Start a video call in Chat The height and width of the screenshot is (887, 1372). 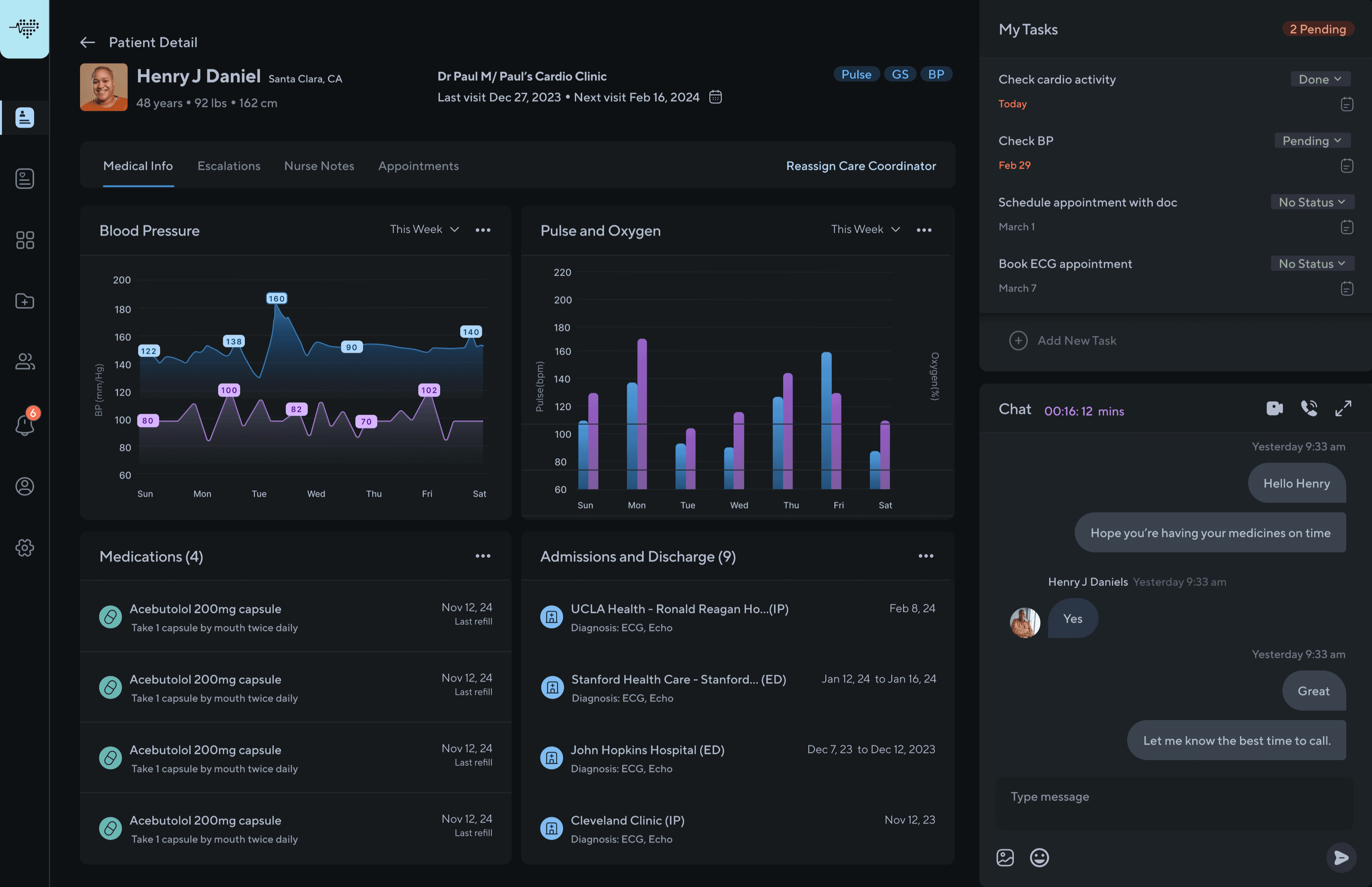[x=1275, y=408]
